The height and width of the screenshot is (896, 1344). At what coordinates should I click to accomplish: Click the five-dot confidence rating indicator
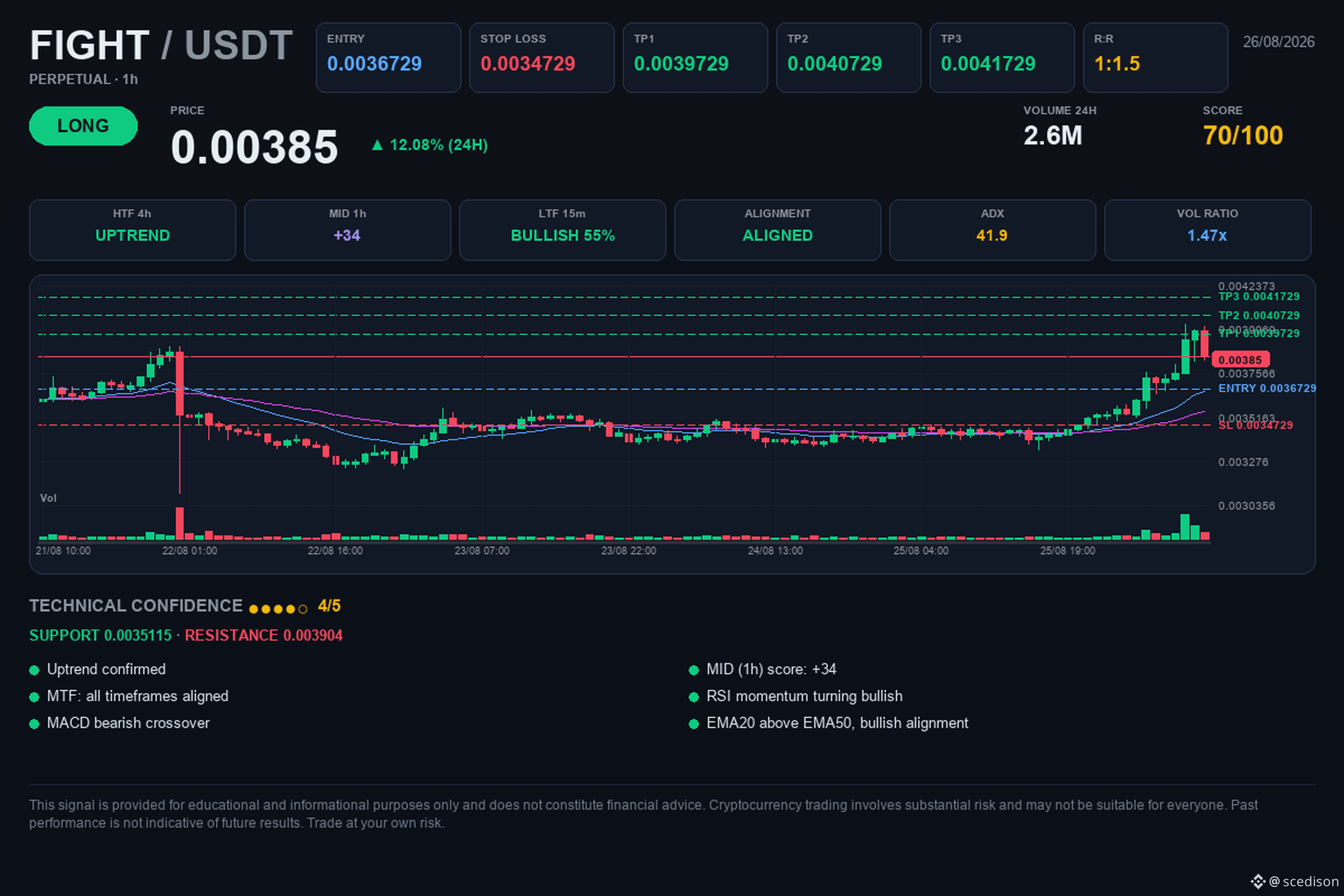[278, 609]
